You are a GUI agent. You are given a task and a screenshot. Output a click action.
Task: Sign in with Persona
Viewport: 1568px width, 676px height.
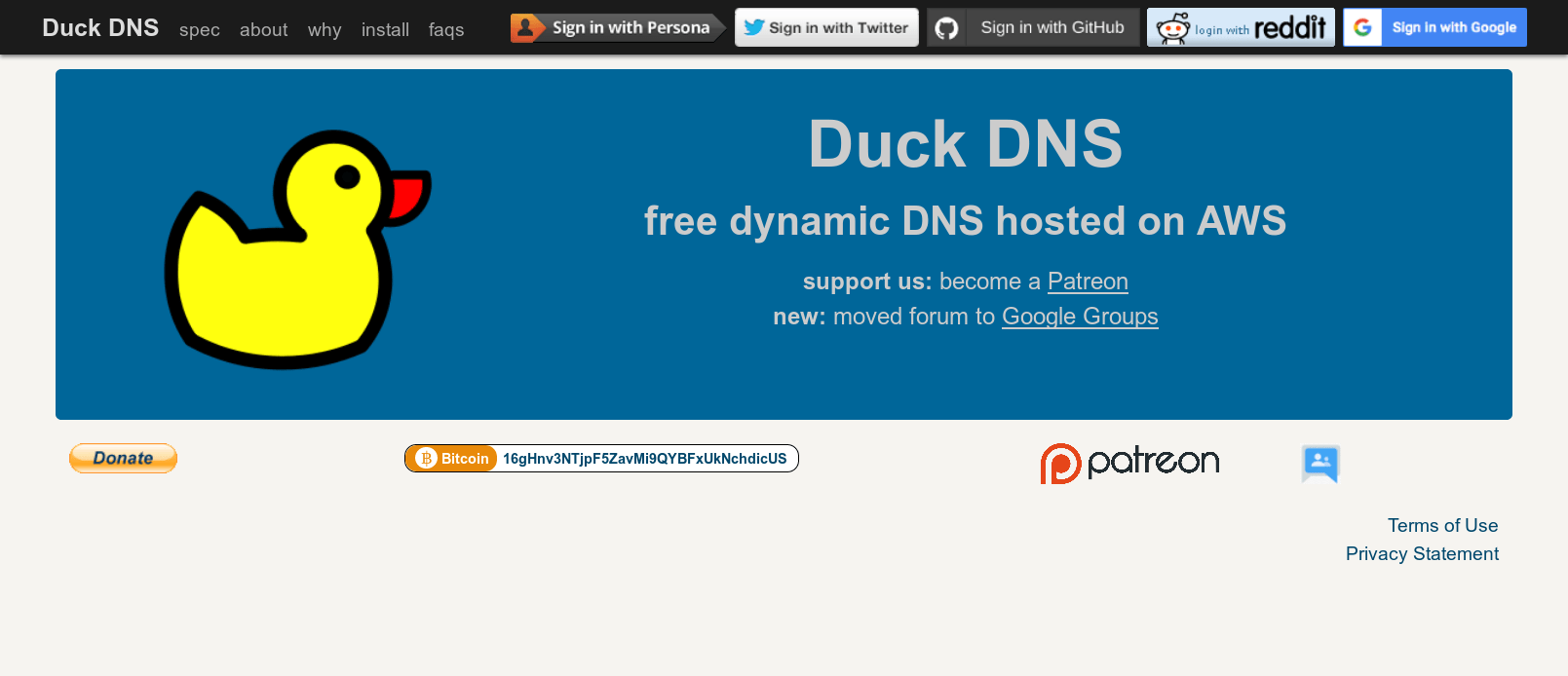(x=618, y=27)
